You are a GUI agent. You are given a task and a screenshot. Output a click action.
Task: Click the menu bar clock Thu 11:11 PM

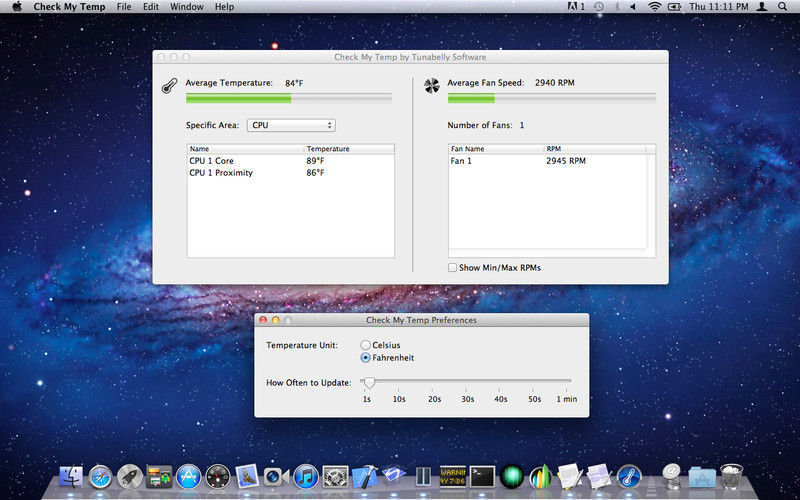click(719, 7)
